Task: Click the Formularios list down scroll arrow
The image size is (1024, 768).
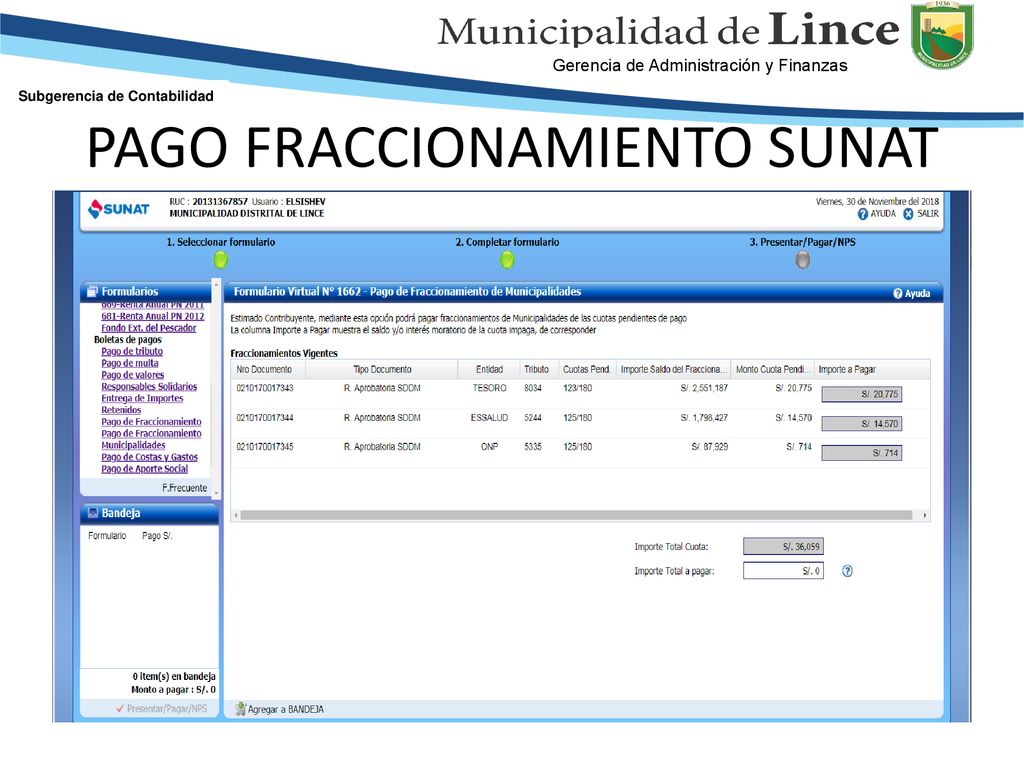Action: (216, 494)
